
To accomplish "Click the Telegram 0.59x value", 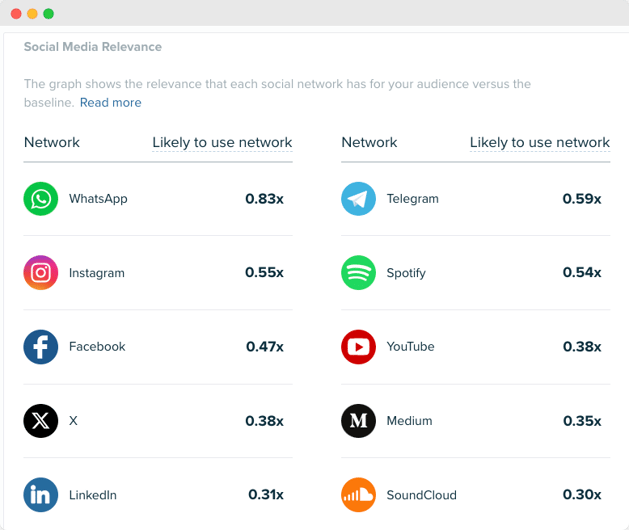I will click(x=582, y=199).
